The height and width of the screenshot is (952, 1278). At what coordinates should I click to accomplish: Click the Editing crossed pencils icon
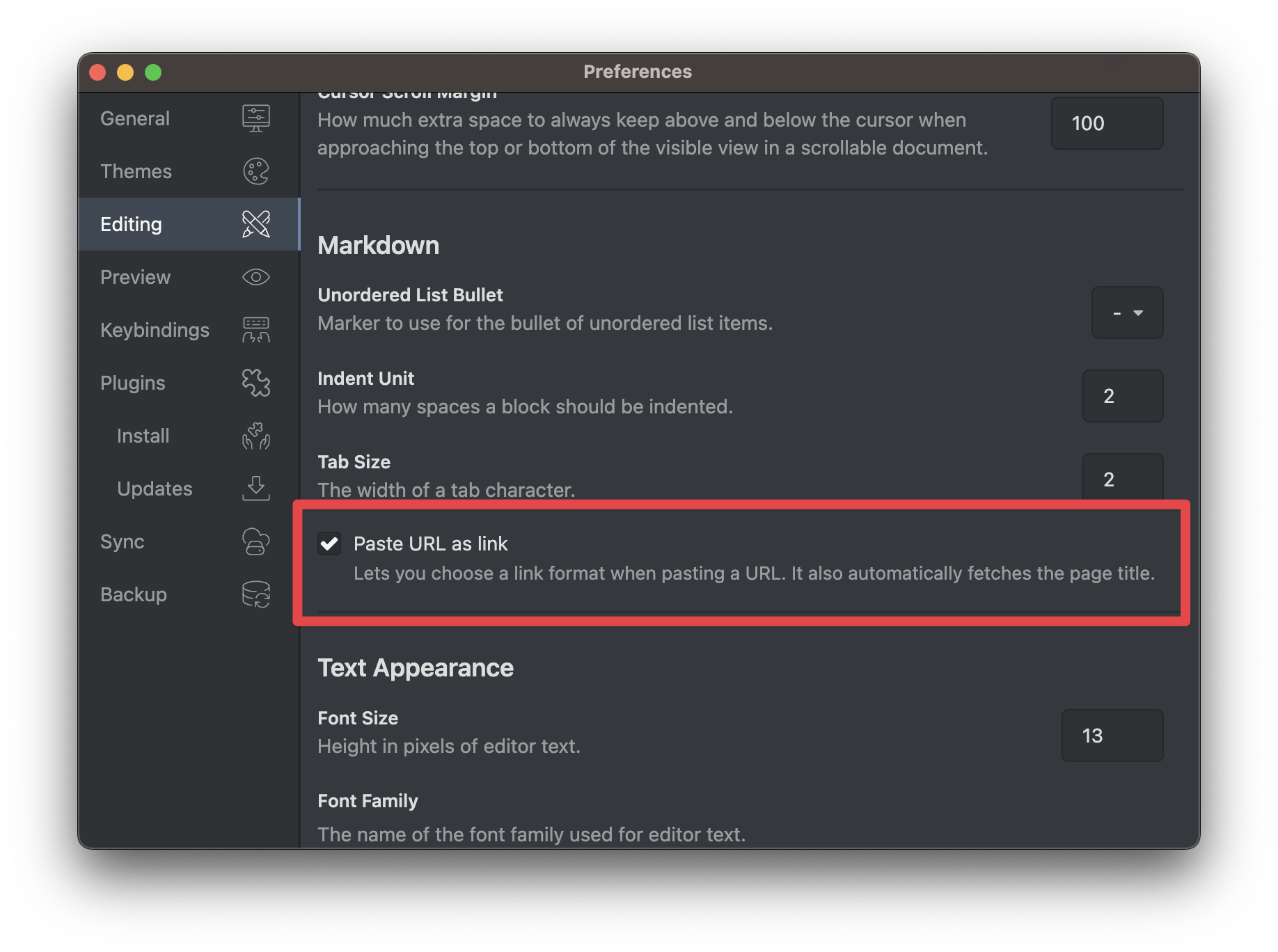[255, 224]
